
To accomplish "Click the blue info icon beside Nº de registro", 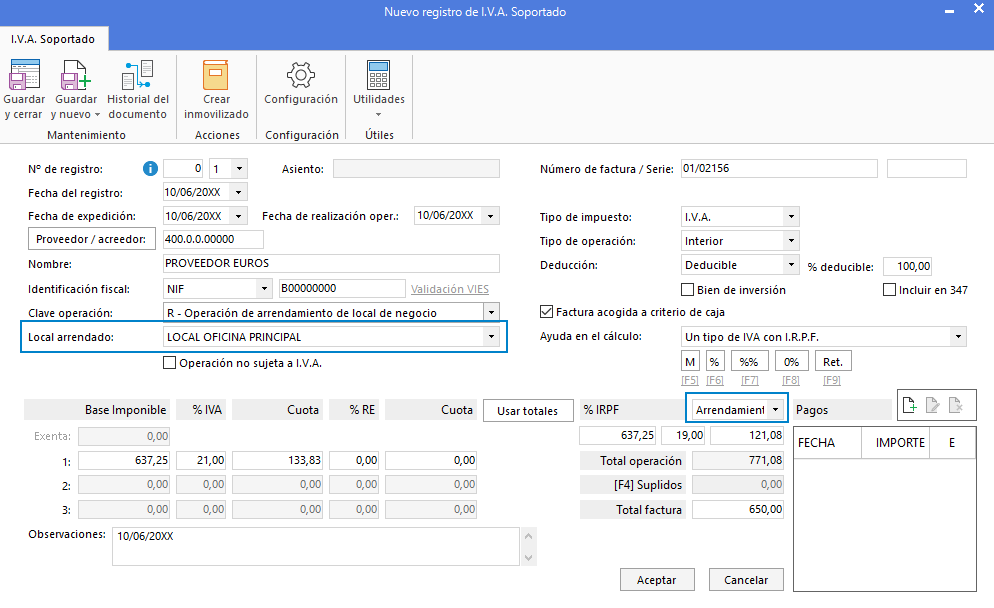I will point(150,169).
